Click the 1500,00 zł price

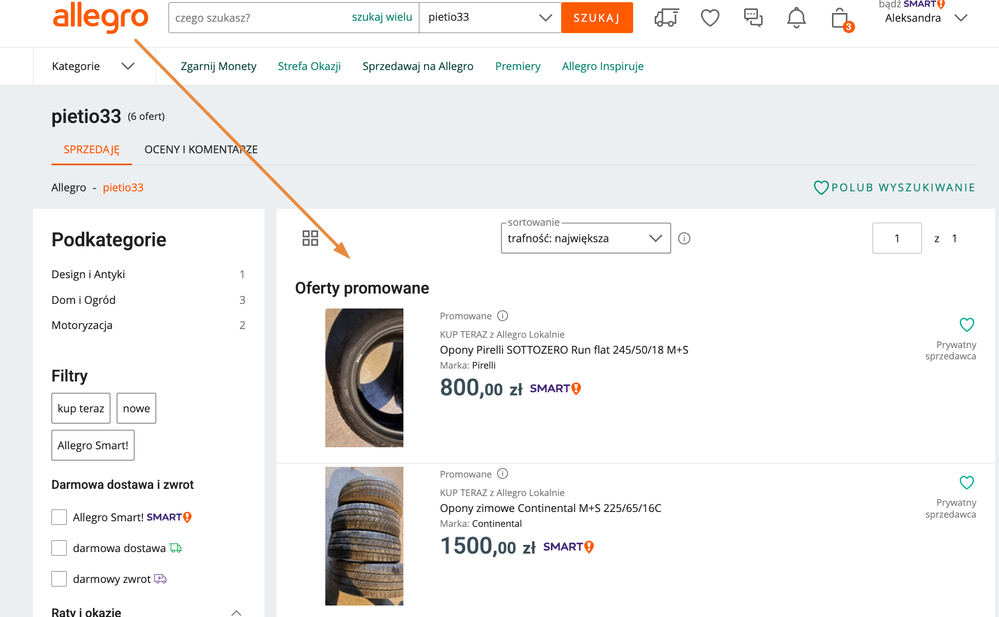[488, 546]
